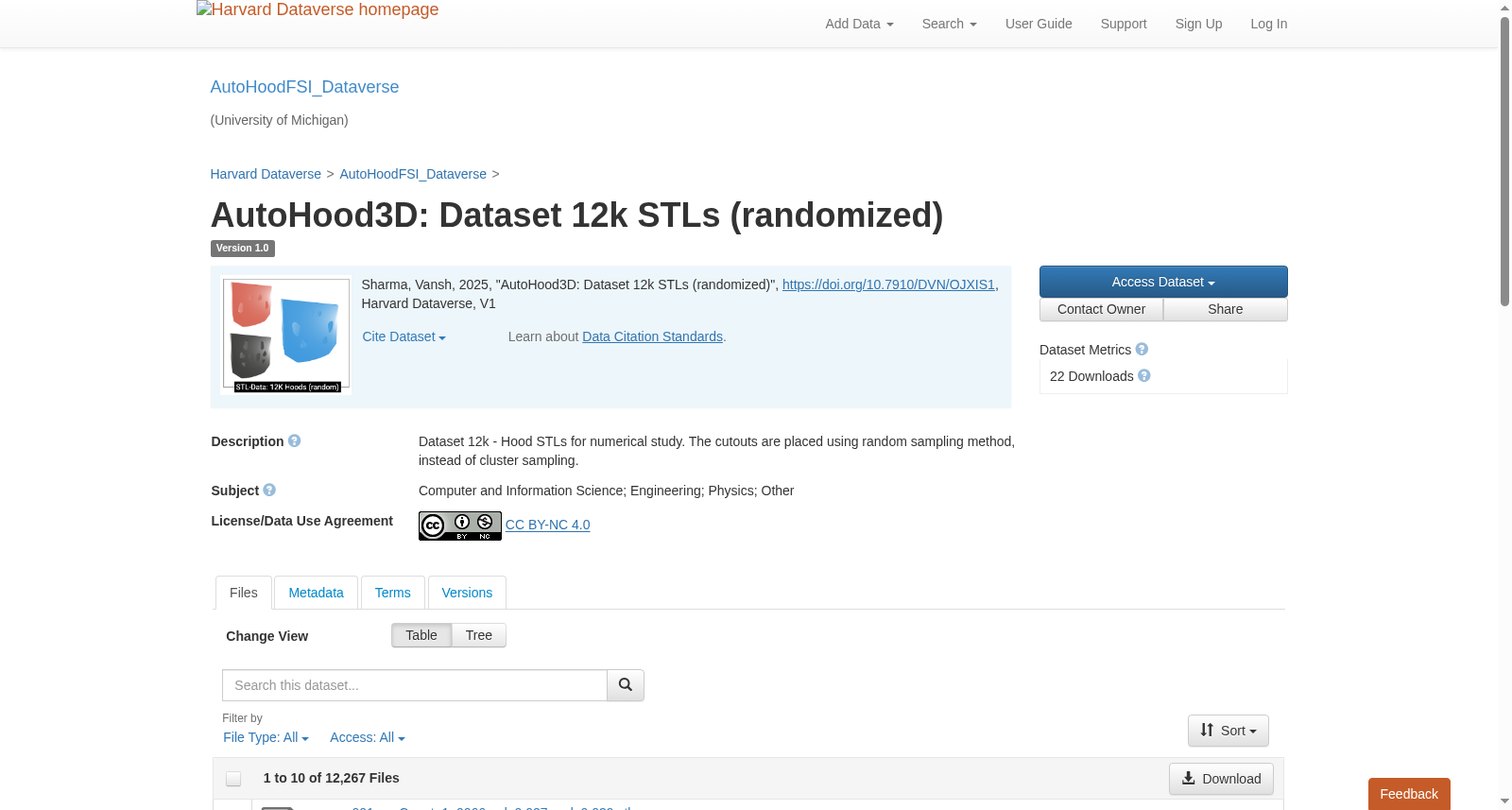Viewport: 1512px width, 810px height.
Task: Open the Add Data dropdown menu
Action: (x=859, y=24)
